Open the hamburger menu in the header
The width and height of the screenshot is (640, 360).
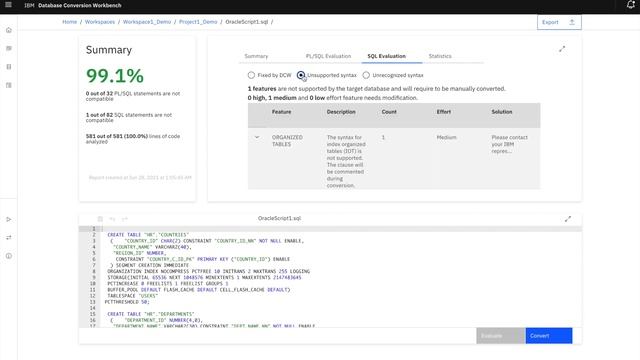(x=8, y=5)
